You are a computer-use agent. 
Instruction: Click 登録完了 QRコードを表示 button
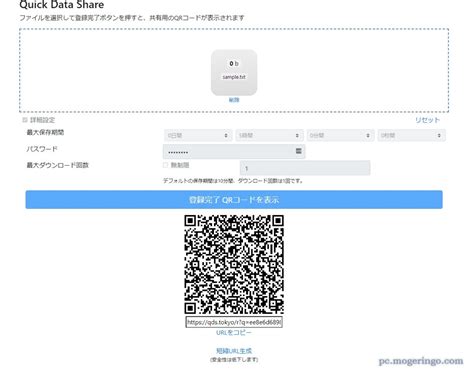[x=234, y=200]
